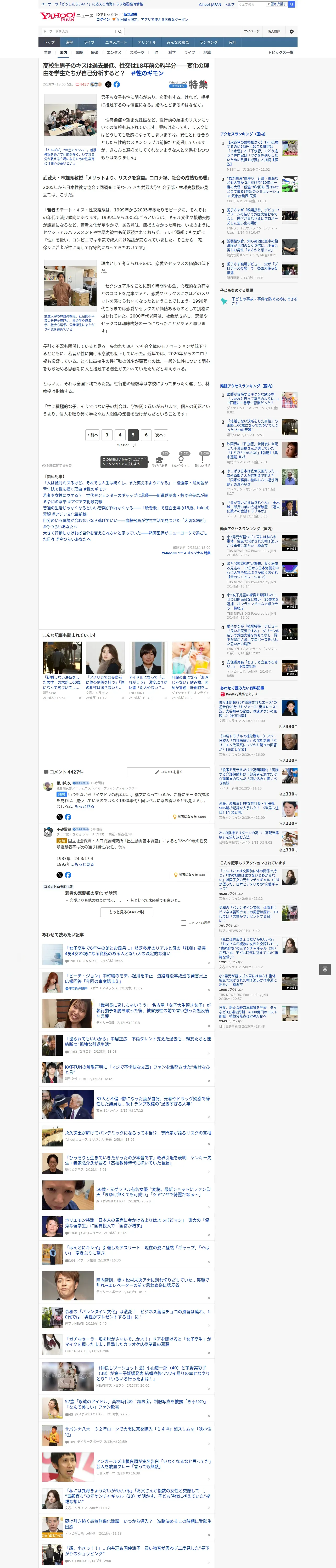The height and width of the screenshot is (1568, 336).
Task: Expand all comments with もっと見る(4427件) button
Action: click(x=127, y=912)
